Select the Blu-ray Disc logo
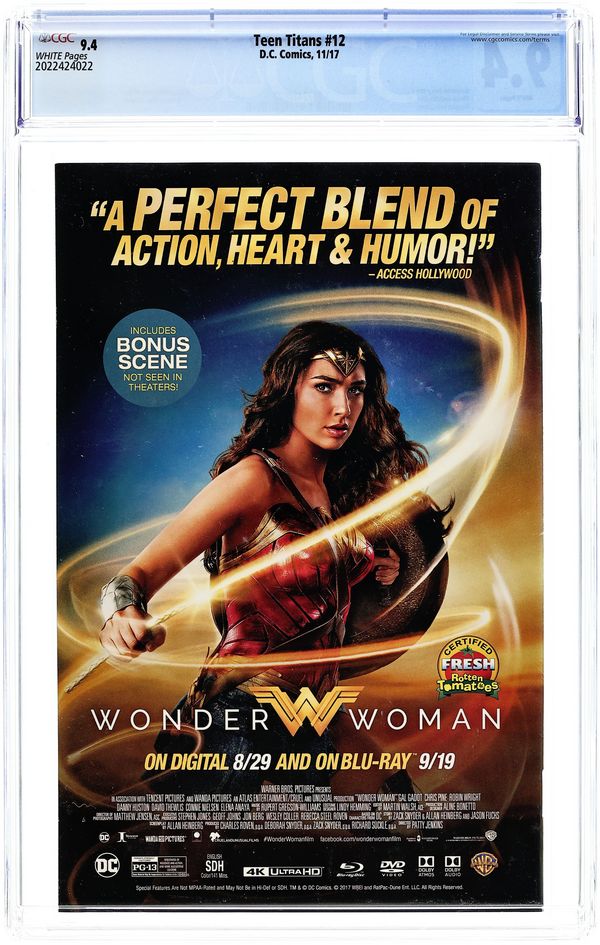 (350, 868)
